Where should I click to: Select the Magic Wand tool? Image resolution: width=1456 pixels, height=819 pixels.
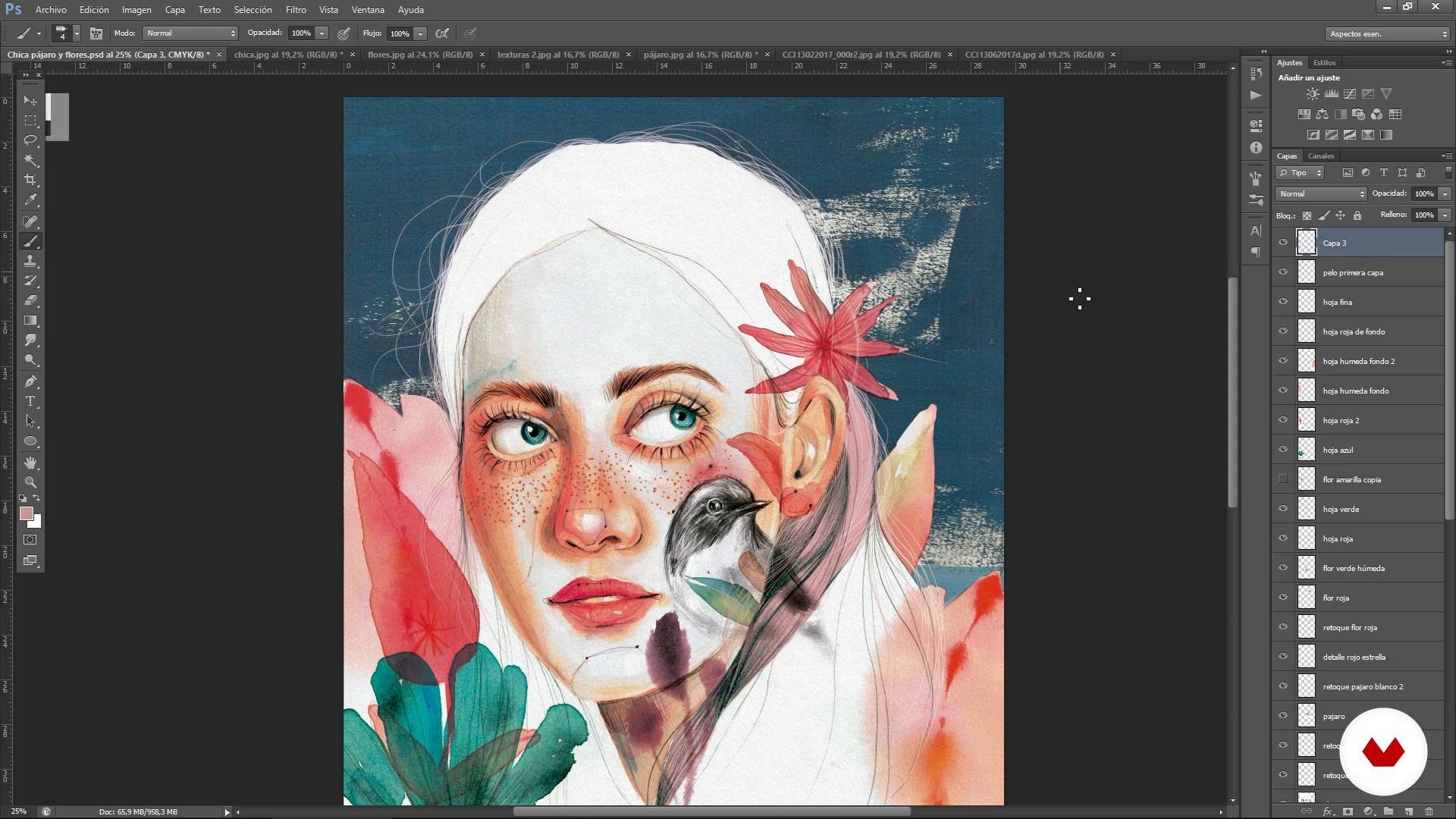[30, 160]
